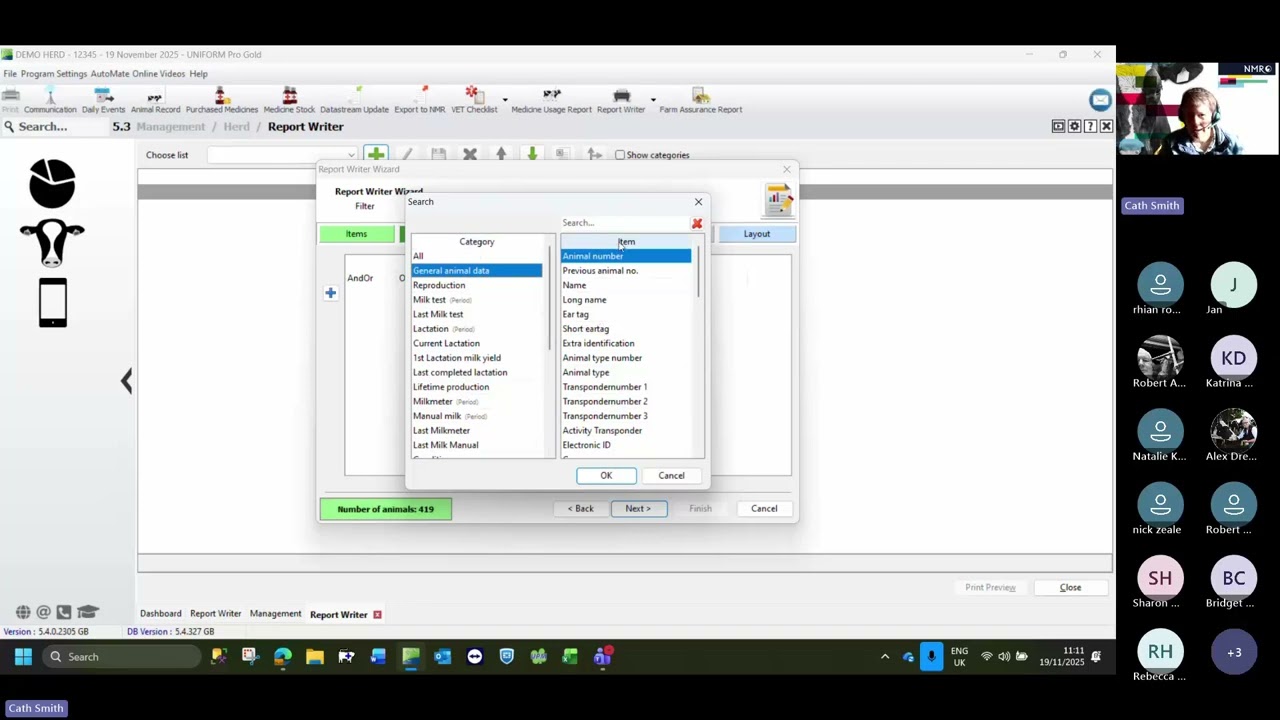This screenshot has height=720, width=1280.
Task: Click the main Search box top left
Action: (54, 127)
